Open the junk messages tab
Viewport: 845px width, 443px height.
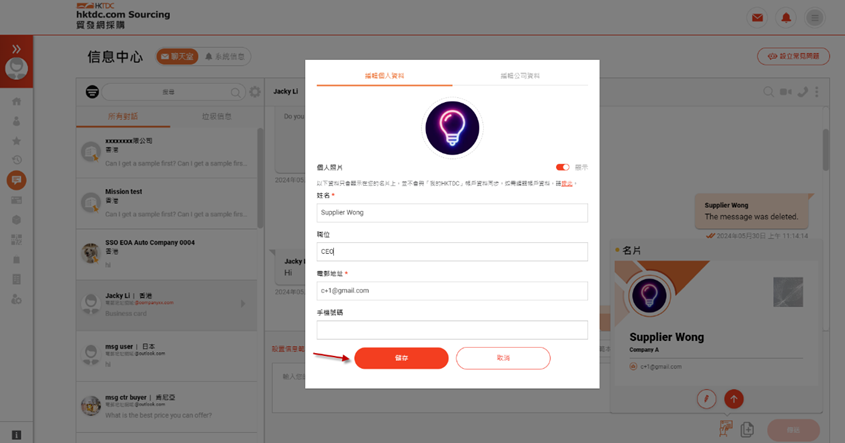217,116
